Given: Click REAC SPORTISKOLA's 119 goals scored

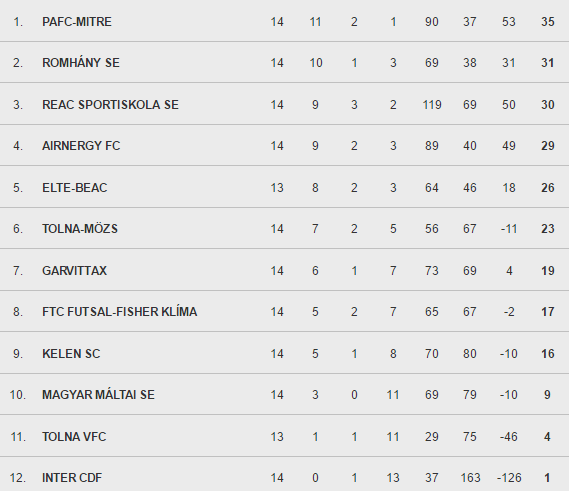Looking at the screenshot, I should [x=432, y=105].
